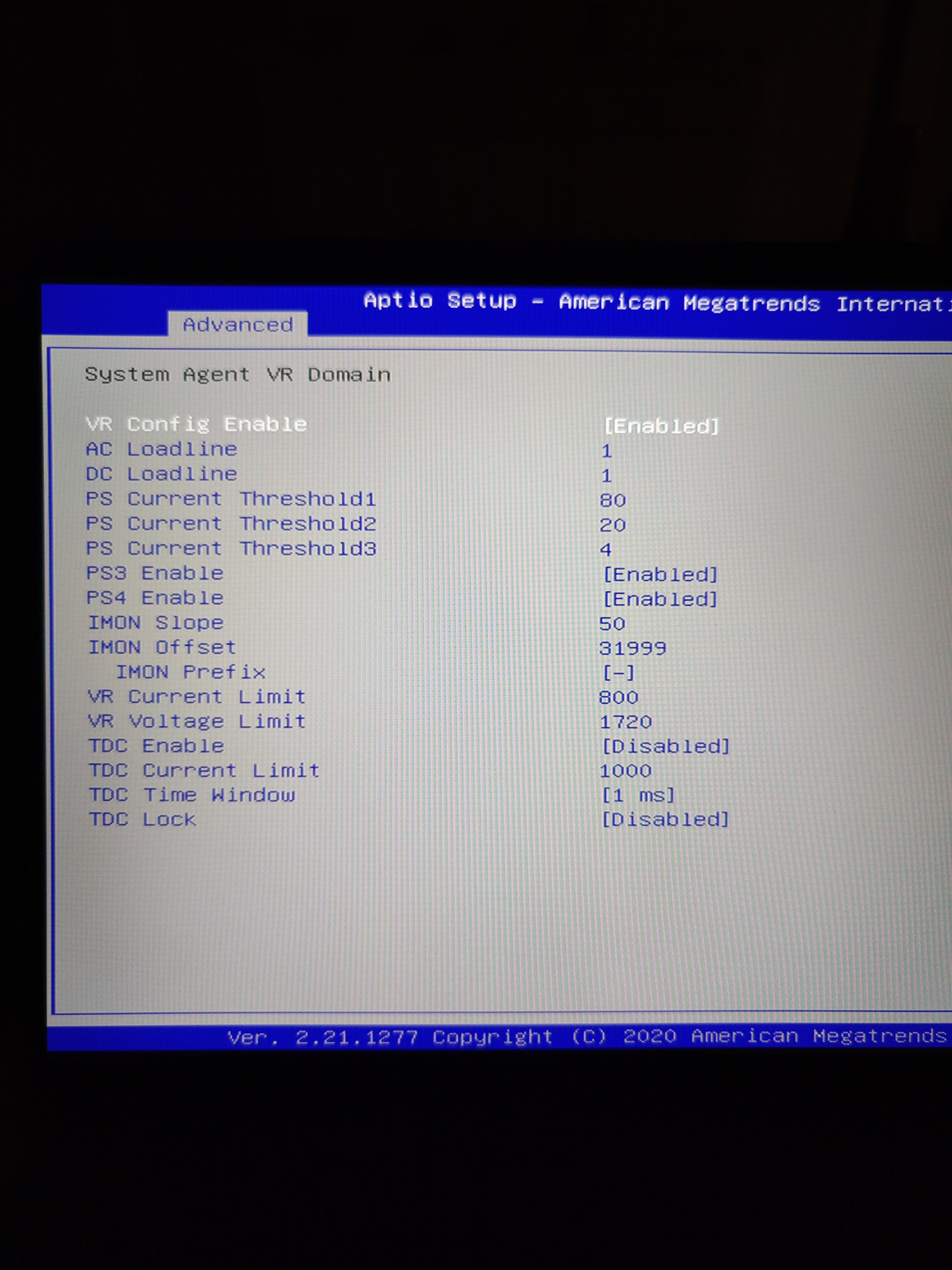Edit AC Loadline value field
This screenshot has height=1270, width=952.
tap(606, 451)
